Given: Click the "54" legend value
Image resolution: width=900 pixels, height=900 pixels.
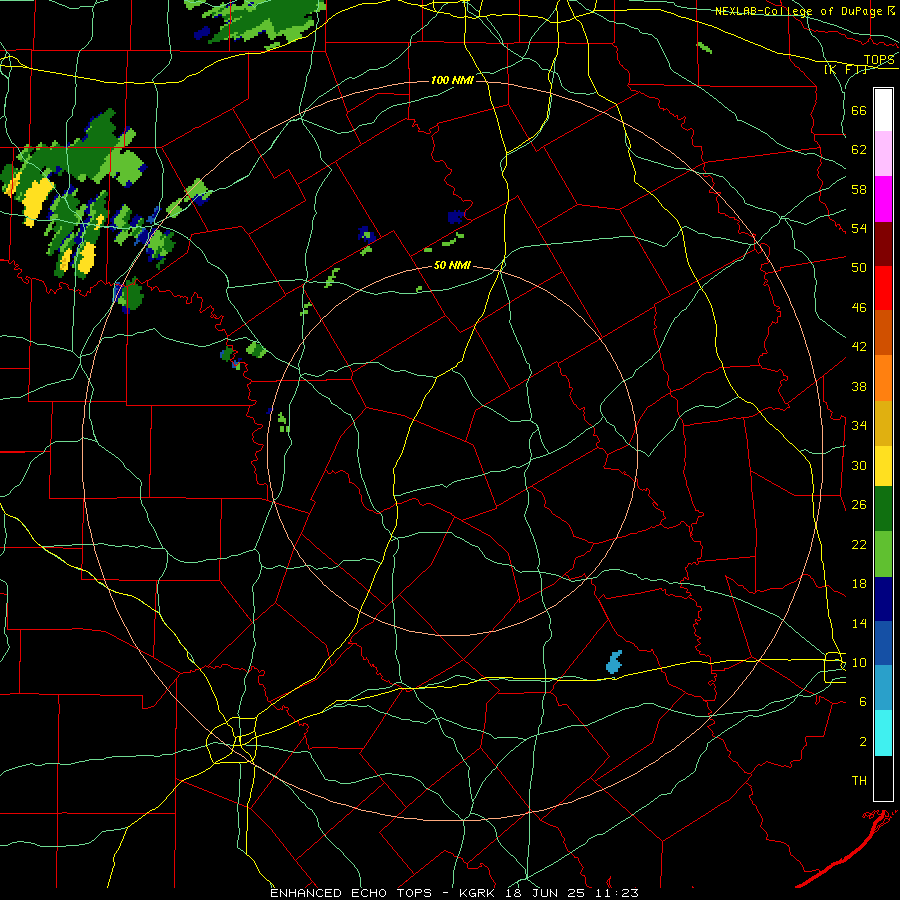Looking at the screenshot, I should tap(859, 228).
